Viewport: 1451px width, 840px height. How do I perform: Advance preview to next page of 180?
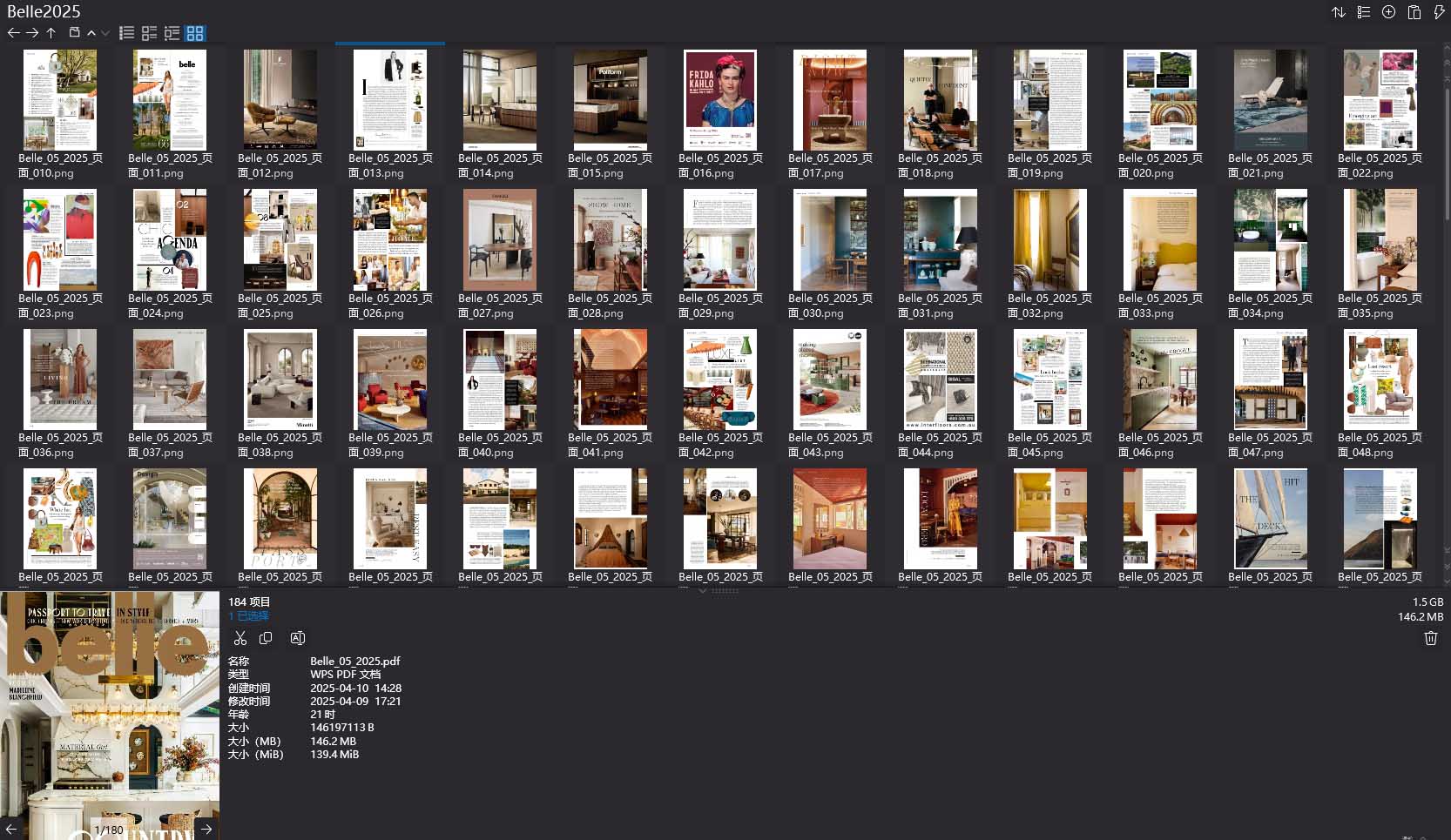(x=207, y=829)
